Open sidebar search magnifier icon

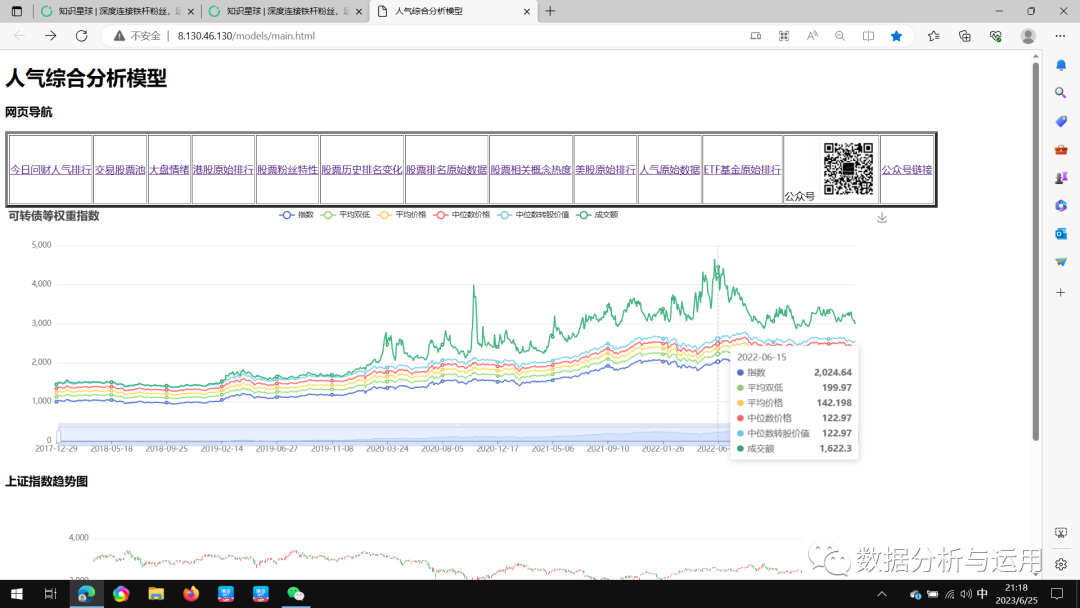(x=1061, y=93)
